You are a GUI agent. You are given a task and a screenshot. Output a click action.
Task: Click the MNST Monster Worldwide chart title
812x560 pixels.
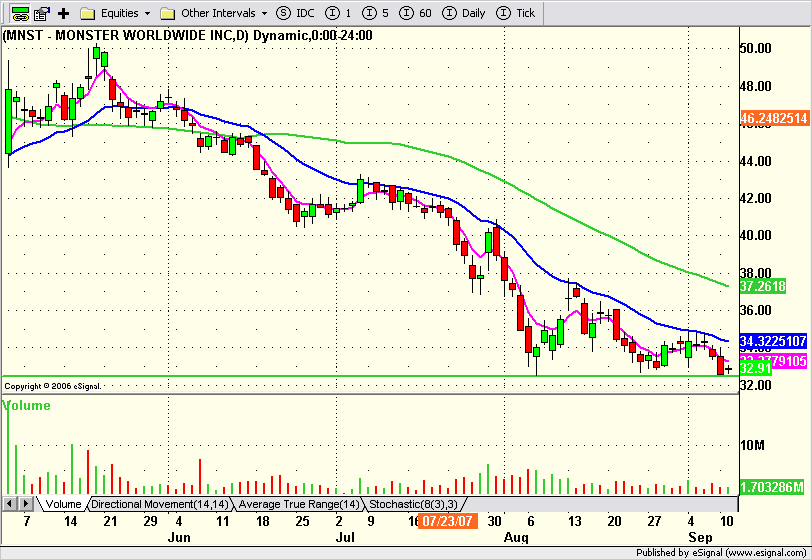point(188,36)
